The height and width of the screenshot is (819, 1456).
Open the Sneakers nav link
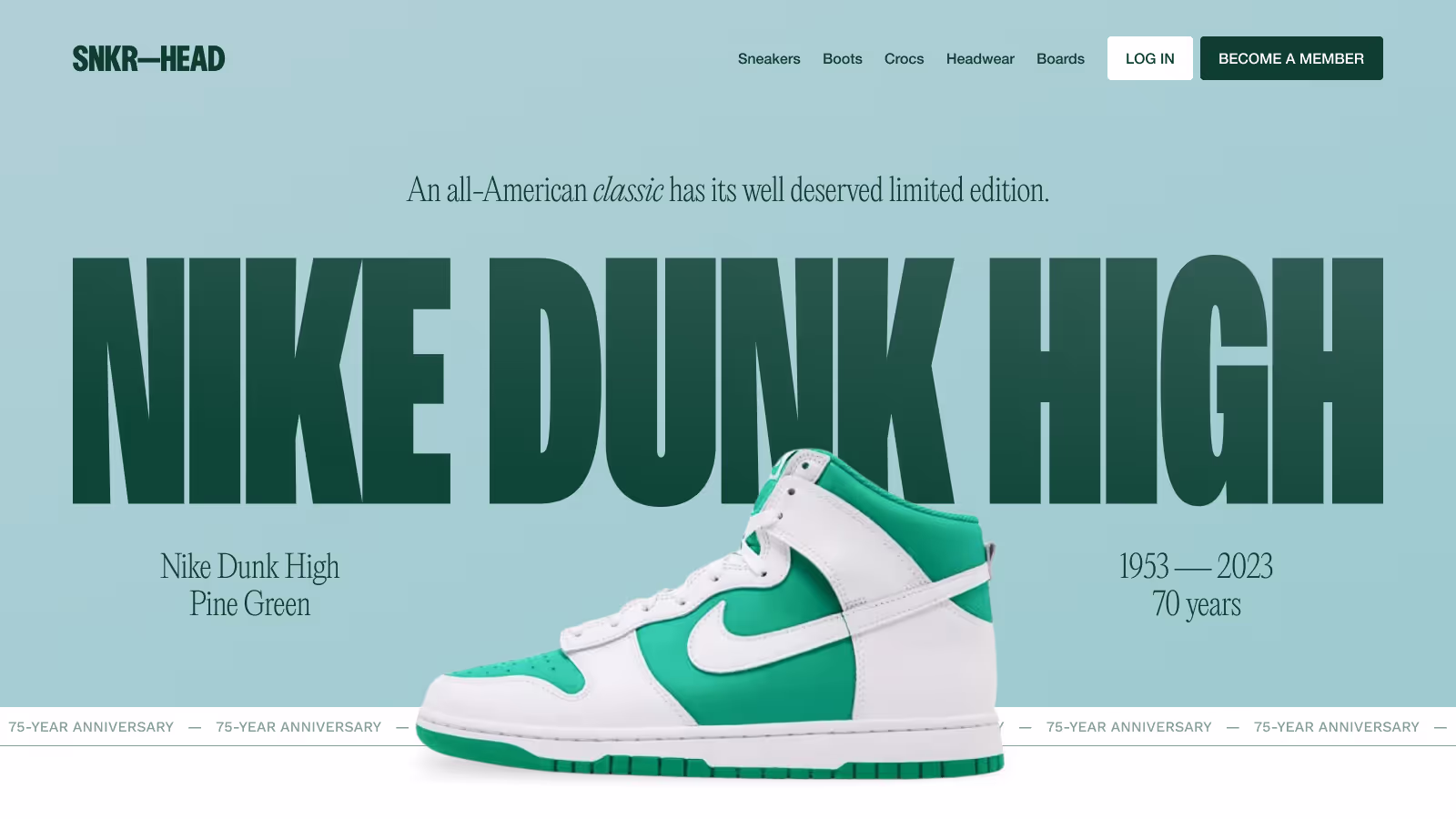point(769,58)
